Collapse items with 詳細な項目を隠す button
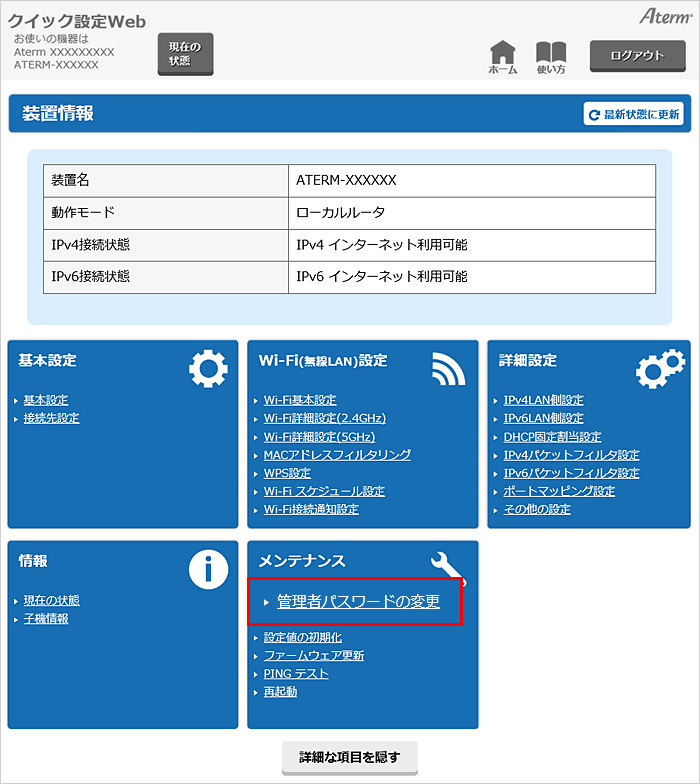Viewport: 700px width, 784px height. click(349, 757)
